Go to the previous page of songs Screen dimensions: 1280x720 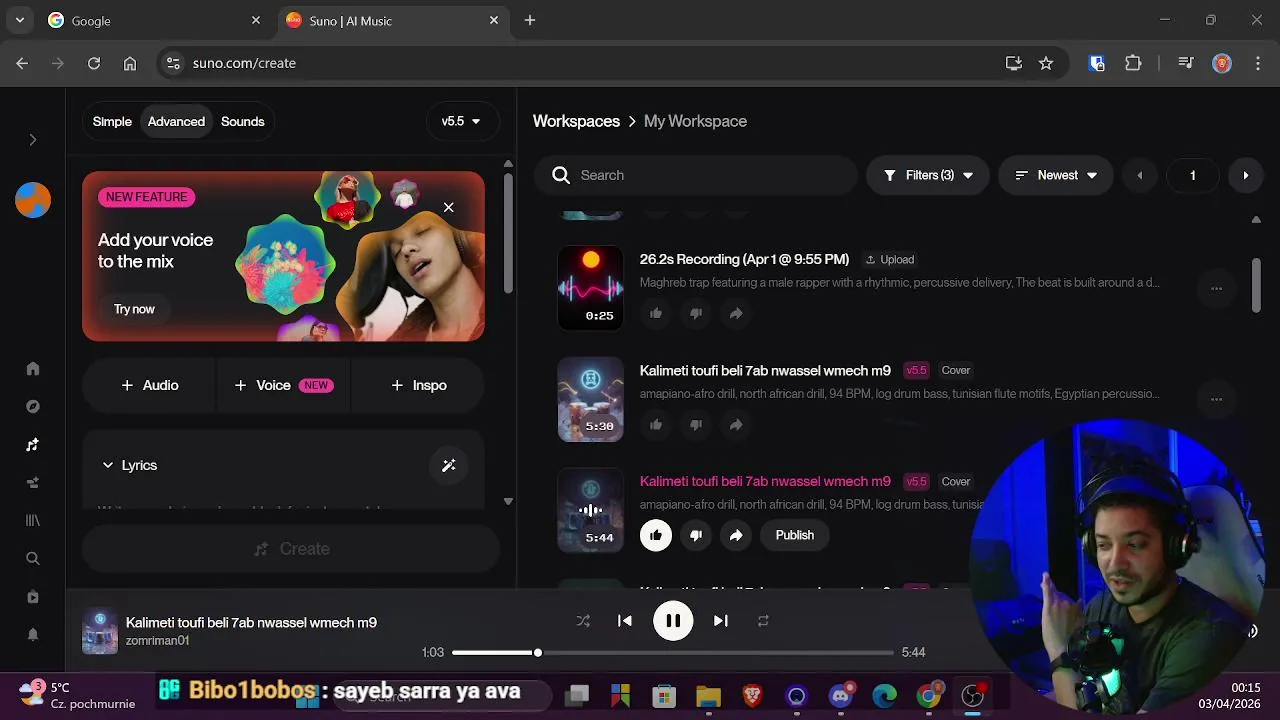point(1139,175)
